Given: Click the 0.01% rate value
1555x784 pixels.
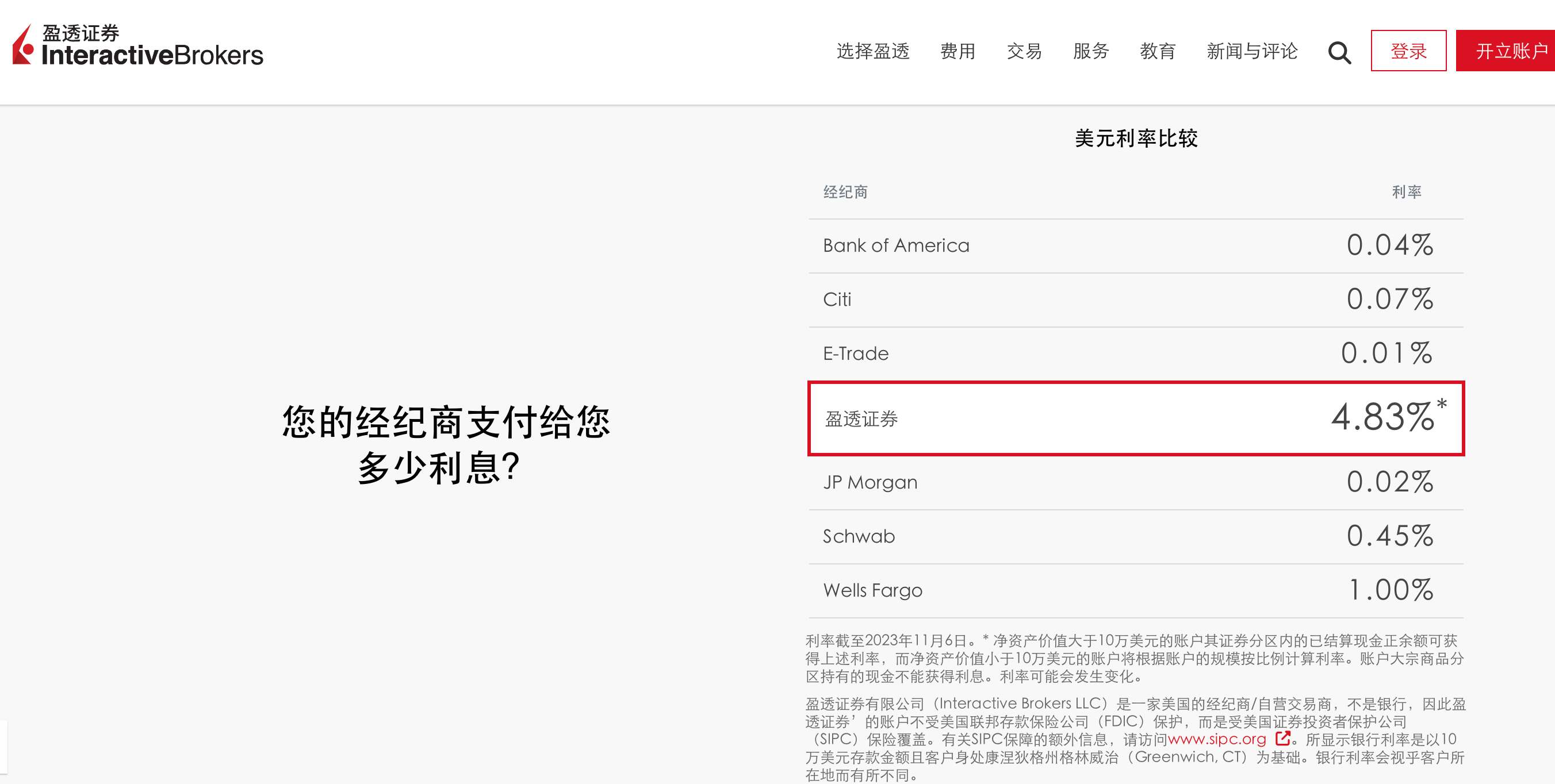Looking at the screenshot, I should (1387, 353).
